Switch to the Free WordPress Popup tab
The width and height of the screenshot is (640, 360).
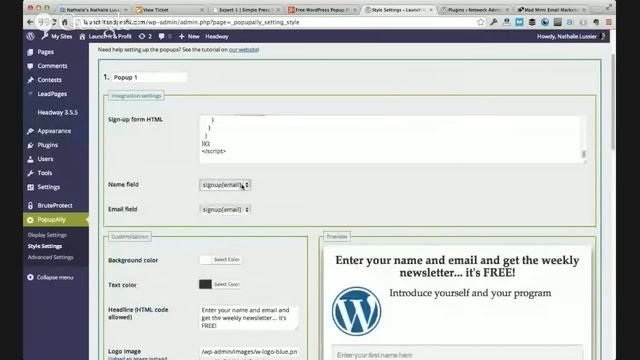(x=322, y=9)
